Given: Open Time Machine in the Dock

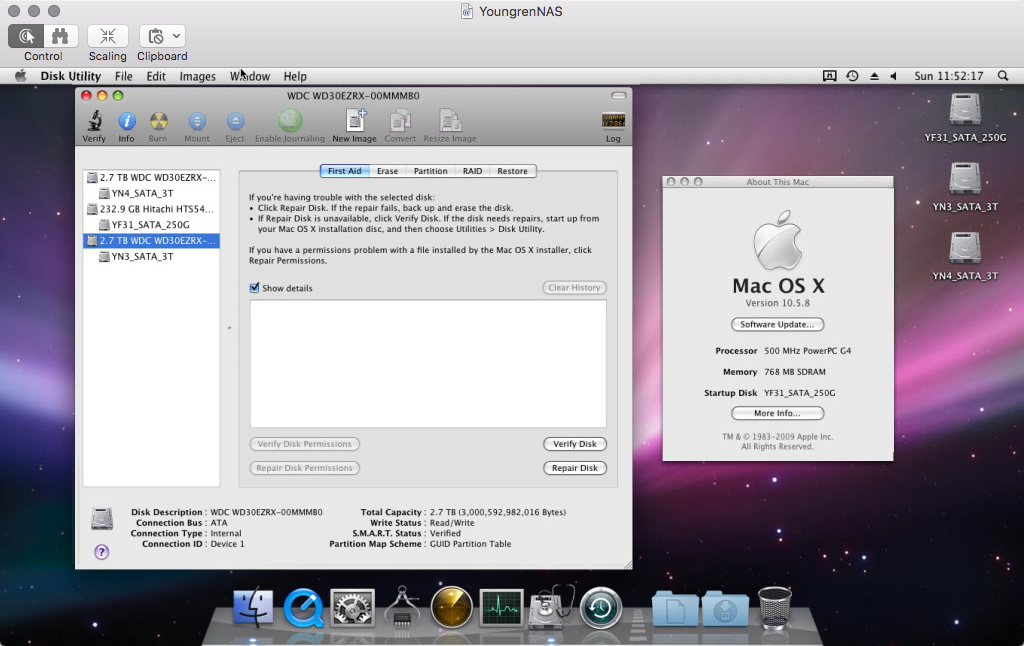Looking at the screenshot, I should [x=600, y=607].
